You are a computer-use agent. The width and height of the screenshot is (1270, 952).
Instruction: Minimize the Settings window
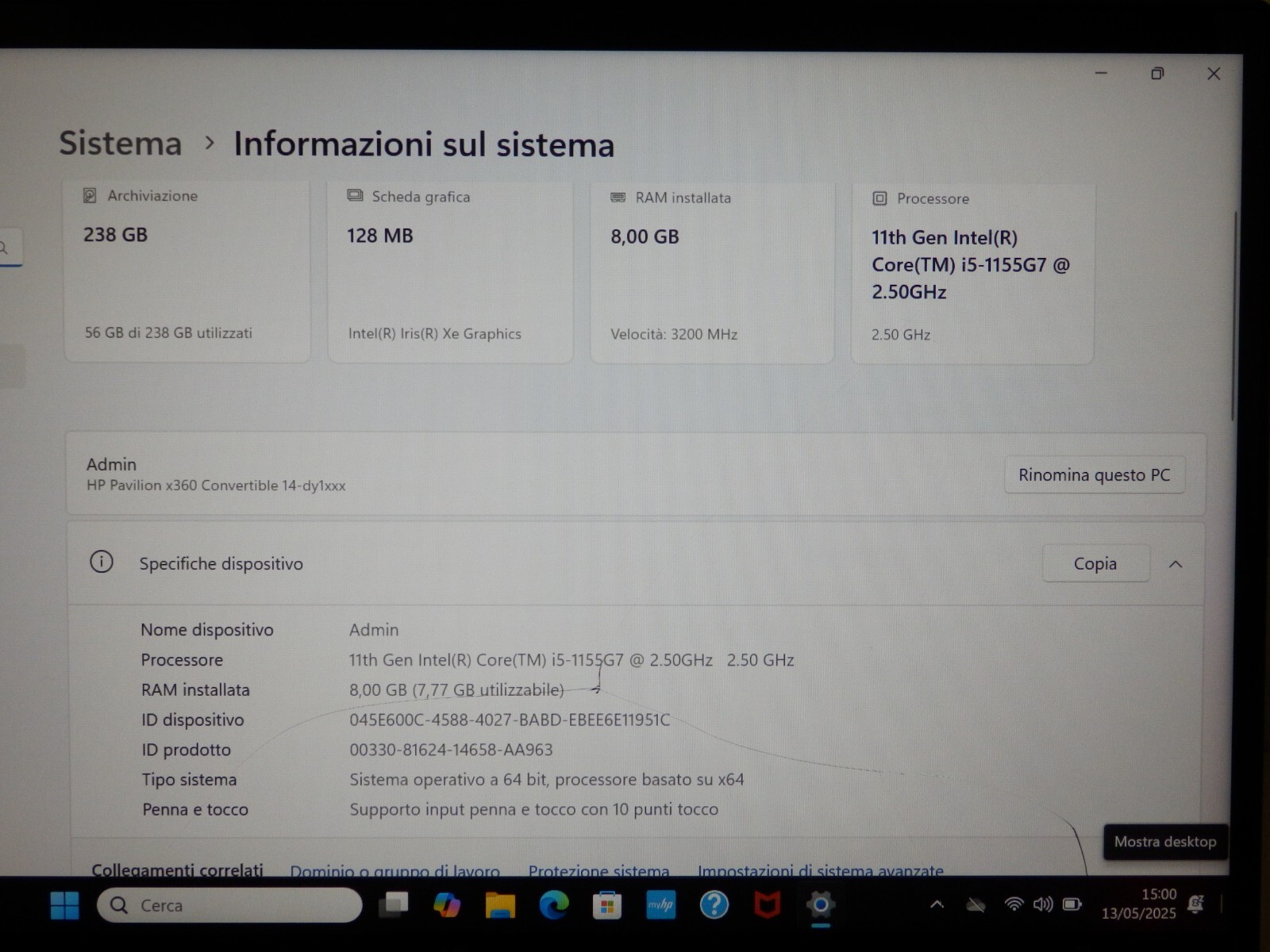tap(1101, 73)
